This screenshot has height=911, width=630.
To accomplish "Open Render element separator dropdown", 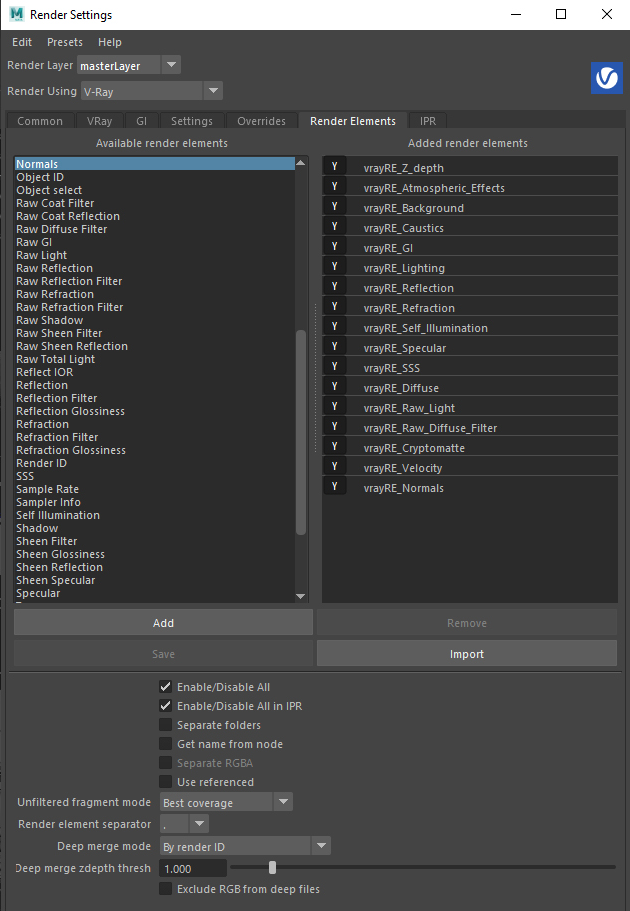I will click(184, 824).
